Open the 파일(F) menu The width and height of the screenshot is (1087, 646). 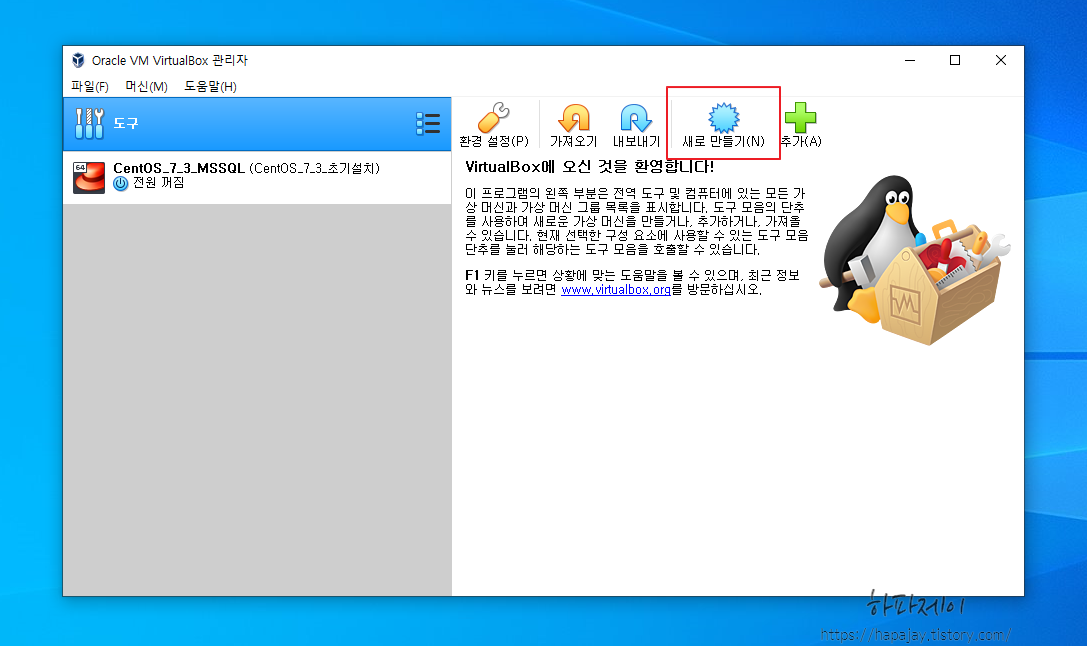[90, 87]
